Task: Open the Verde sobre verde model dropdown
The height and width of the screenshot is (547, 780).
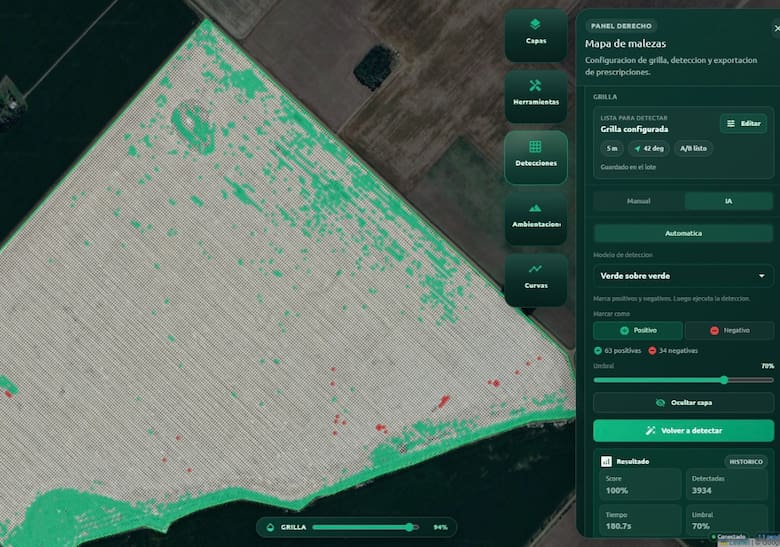Action: point(683,275)
